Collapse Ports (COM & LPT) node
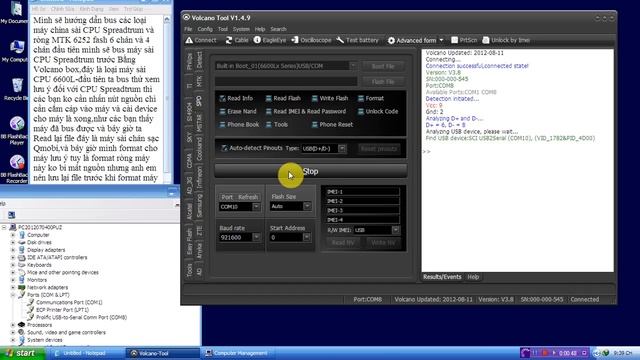Screen dimensions: 640x360 13,295
